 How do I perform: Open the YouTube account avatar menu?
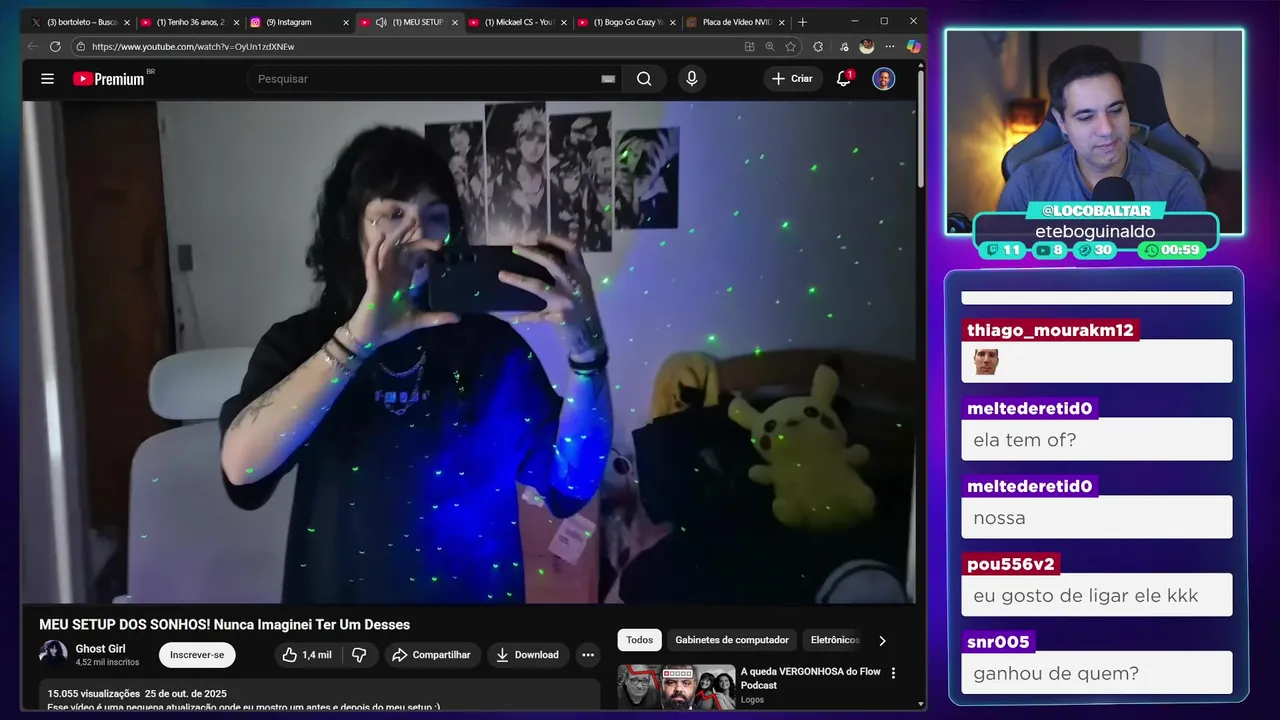point(883,79)
